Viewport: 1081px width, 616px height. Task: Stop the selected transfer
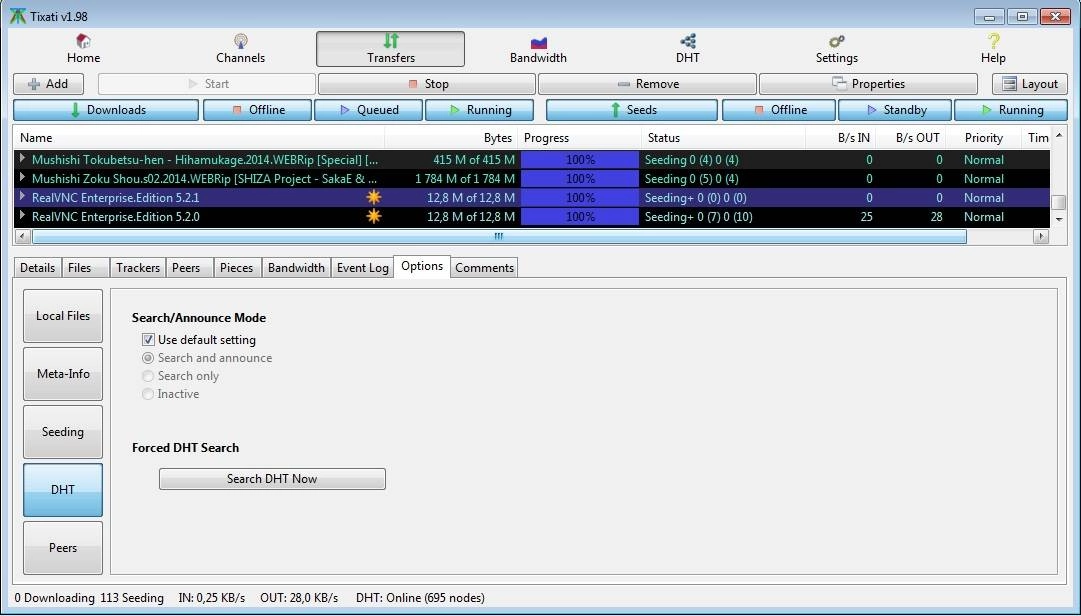427,84
